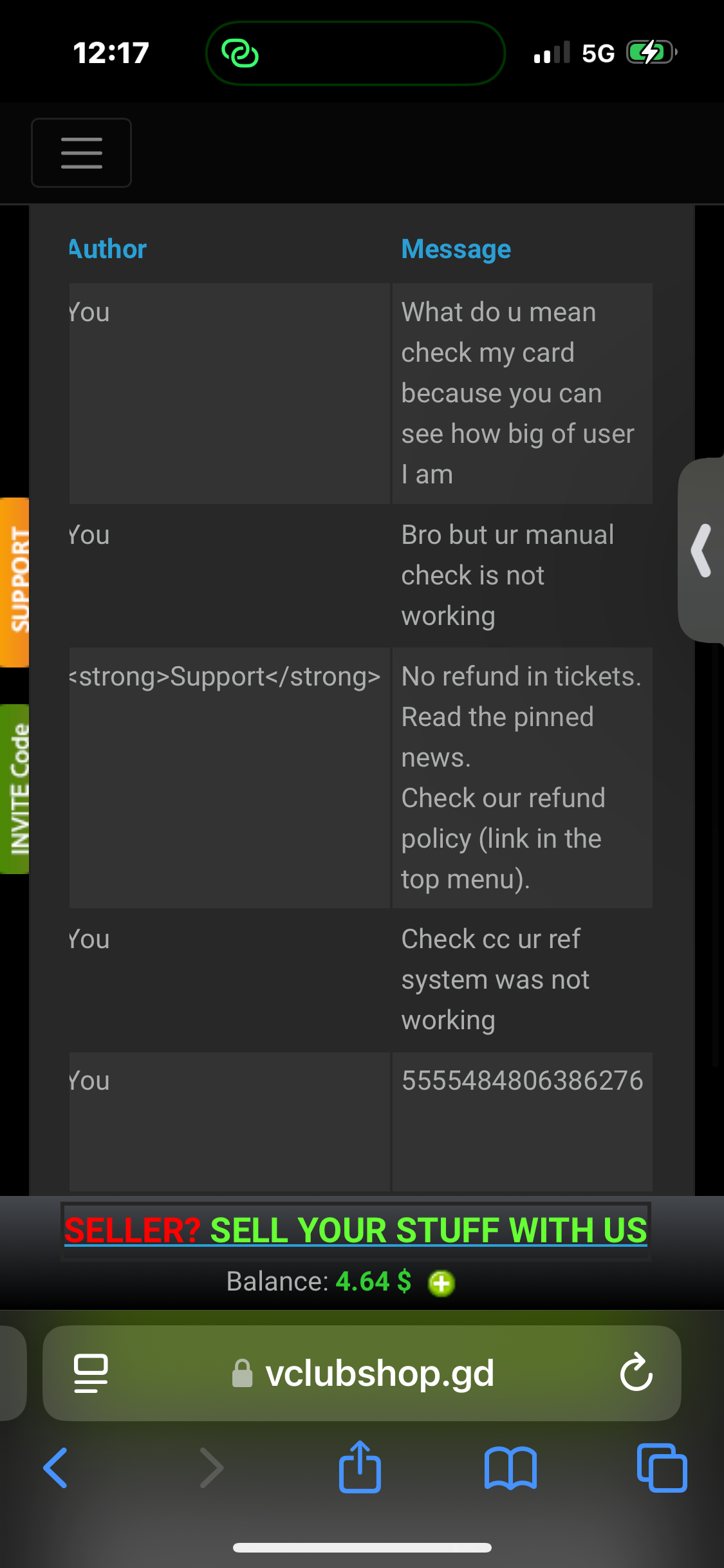The height and width of the screenshot is (1568, 724).
Task: Open the Safari bookmarks book icon
Action: 510,1468
